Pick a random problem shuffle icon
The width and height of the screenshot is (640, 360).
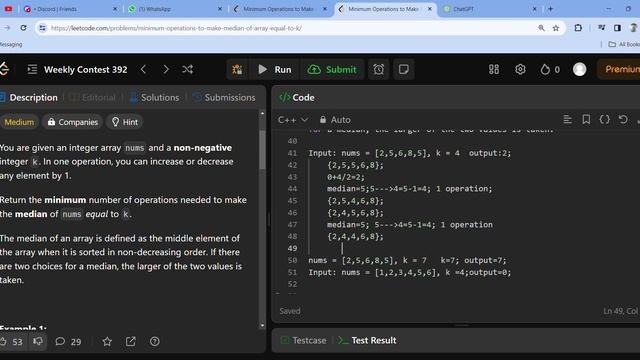click(x=187, y=69)
